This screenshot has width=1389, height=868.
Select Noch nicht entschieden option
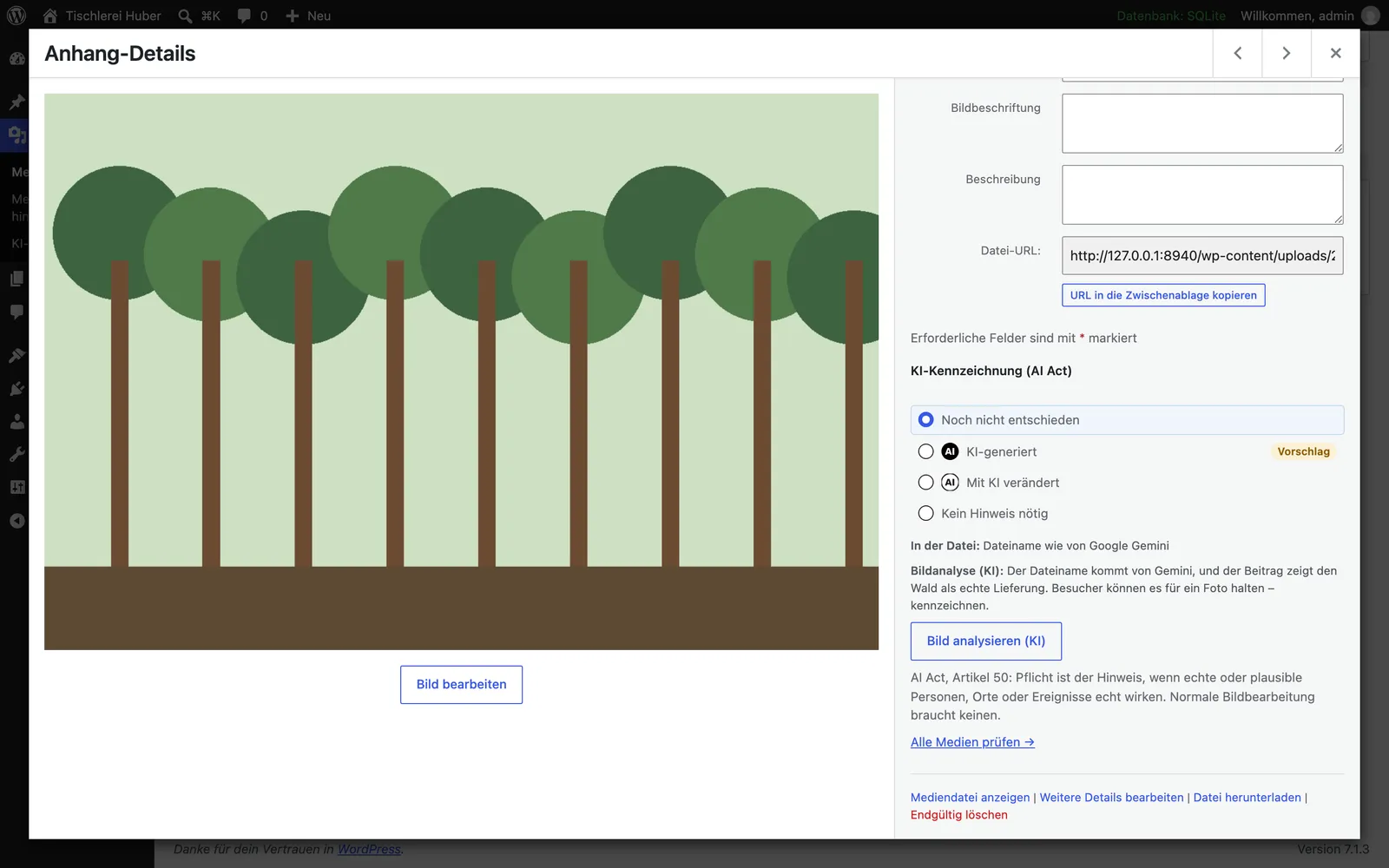(x=1127, y=420)
